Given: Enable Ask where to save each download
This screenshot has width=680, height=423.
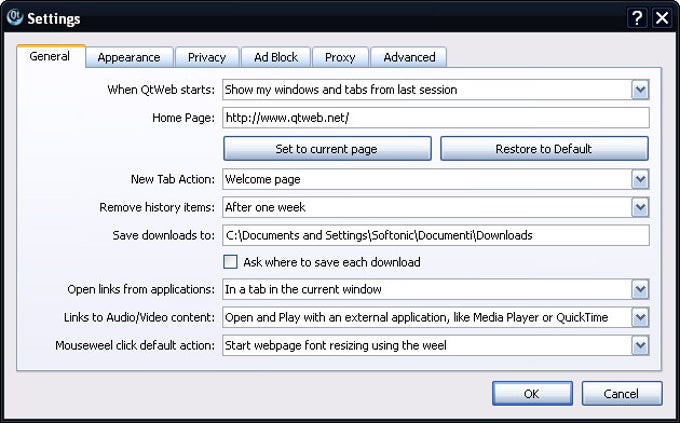Looking at the screenshot, I should pos(230,262).
